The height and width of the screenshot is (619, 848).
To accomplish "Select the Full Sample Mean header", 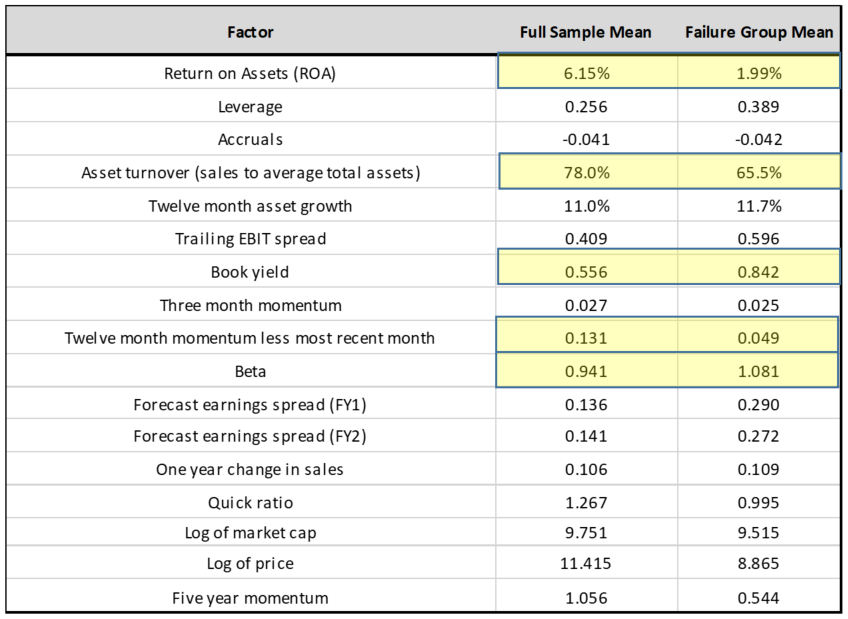I will coord(586,32).
